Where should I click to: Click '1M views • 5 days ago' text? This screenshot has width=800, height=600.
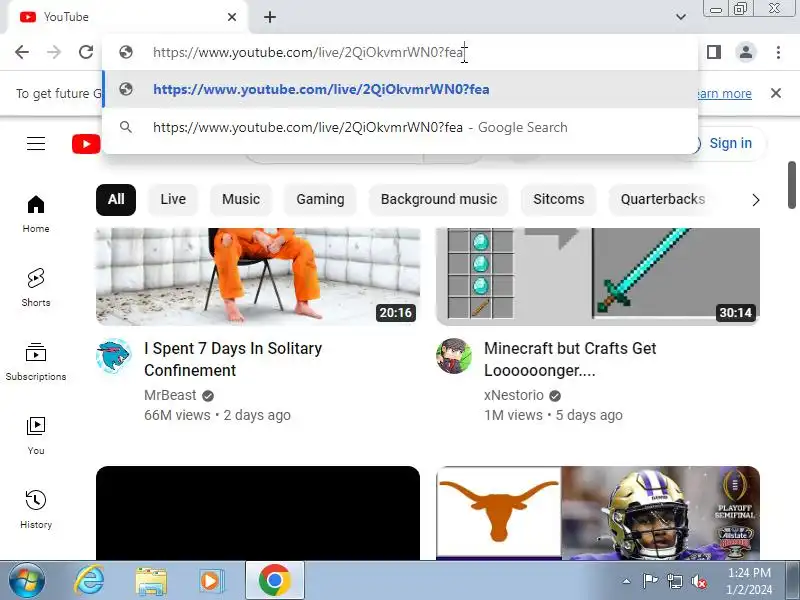pos(554,415)
